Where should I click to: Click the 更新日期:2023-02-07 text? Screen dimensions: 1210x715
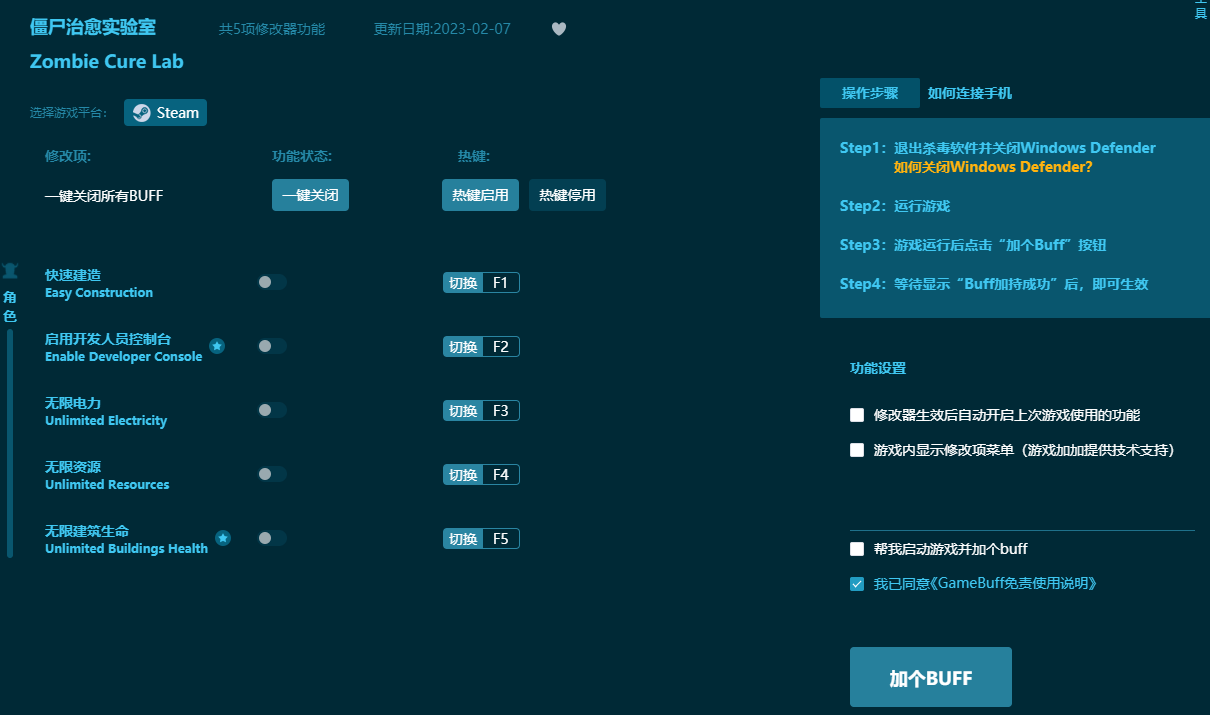click(x=442, y=29)
